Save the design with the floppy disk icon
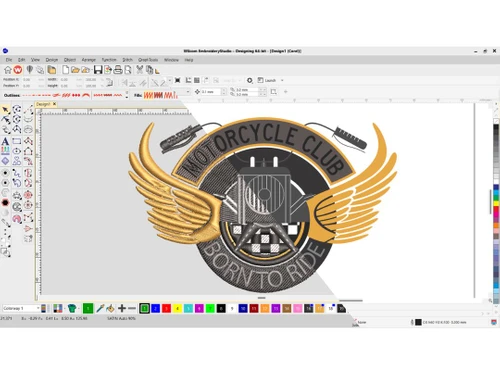 pos(98,70)
